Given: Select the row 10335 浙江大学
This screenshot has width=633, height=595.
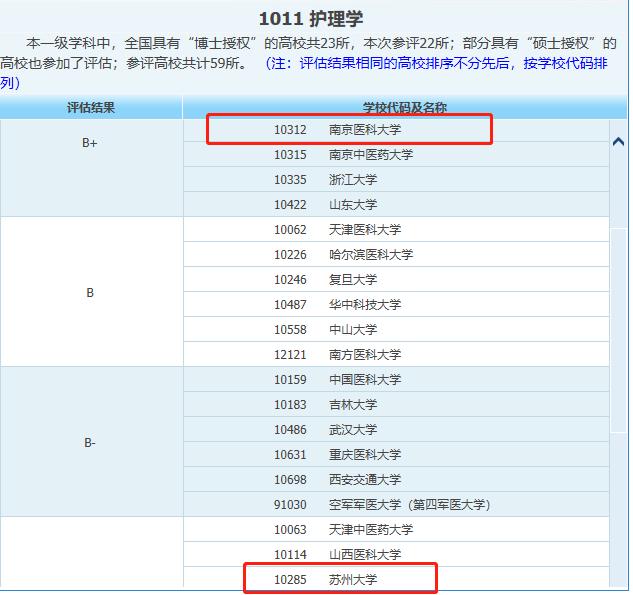Looking at the screenshot, I should tap(396, 180).
